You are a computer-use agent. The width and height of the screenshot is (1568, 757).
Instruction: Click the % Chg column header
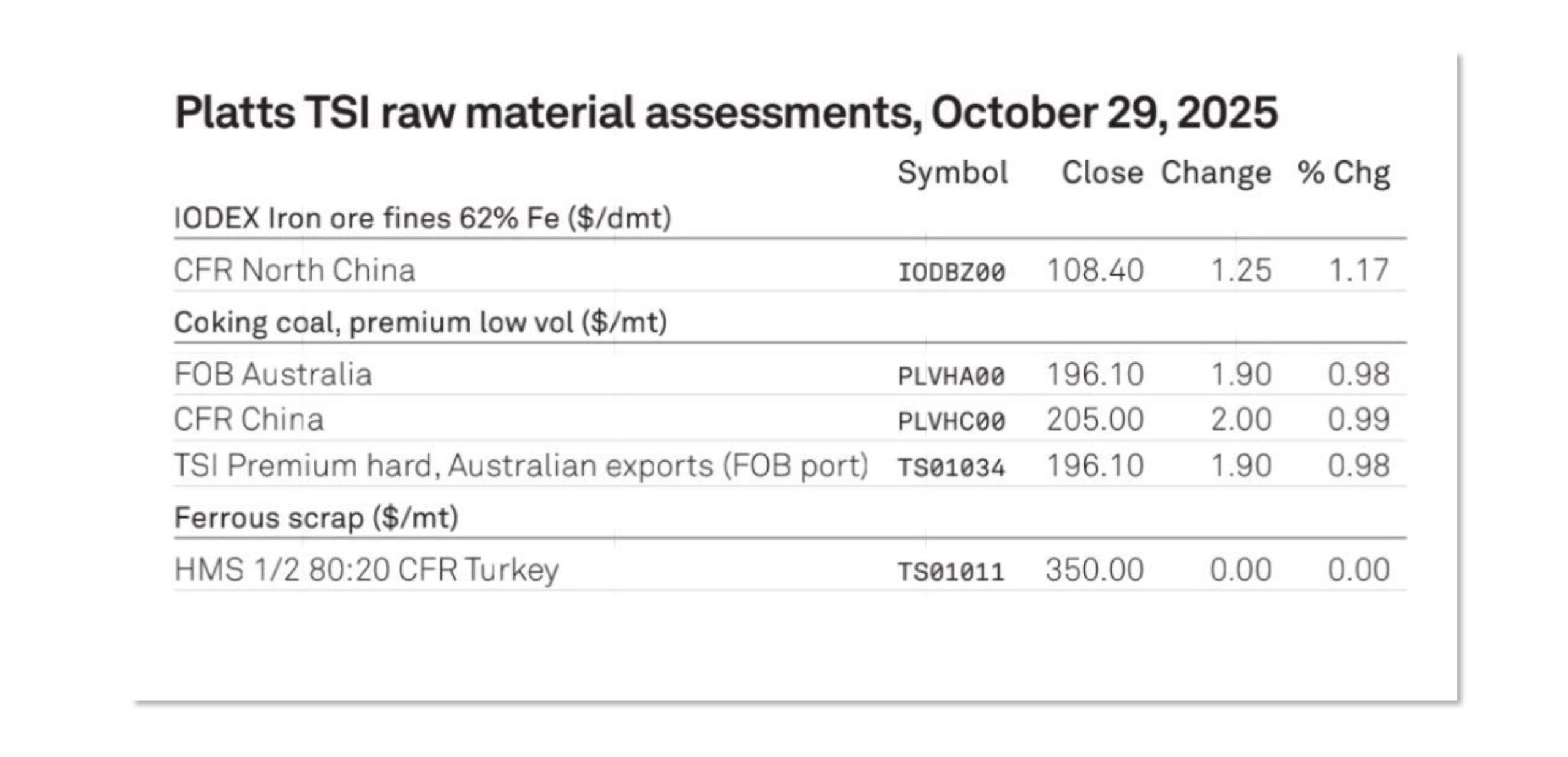(x=1343, y=173)
